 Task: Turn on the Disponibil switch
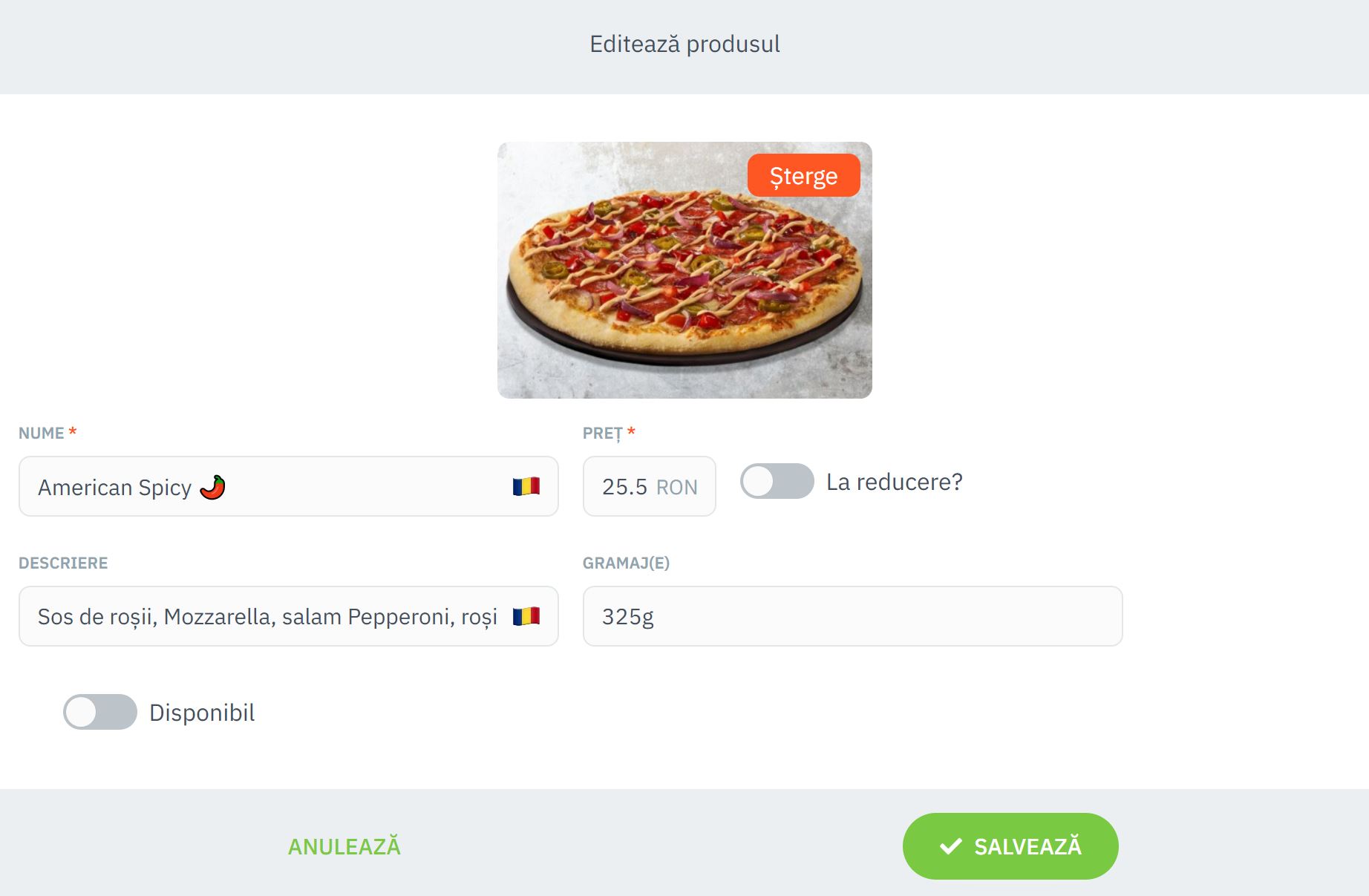(100, 712)
